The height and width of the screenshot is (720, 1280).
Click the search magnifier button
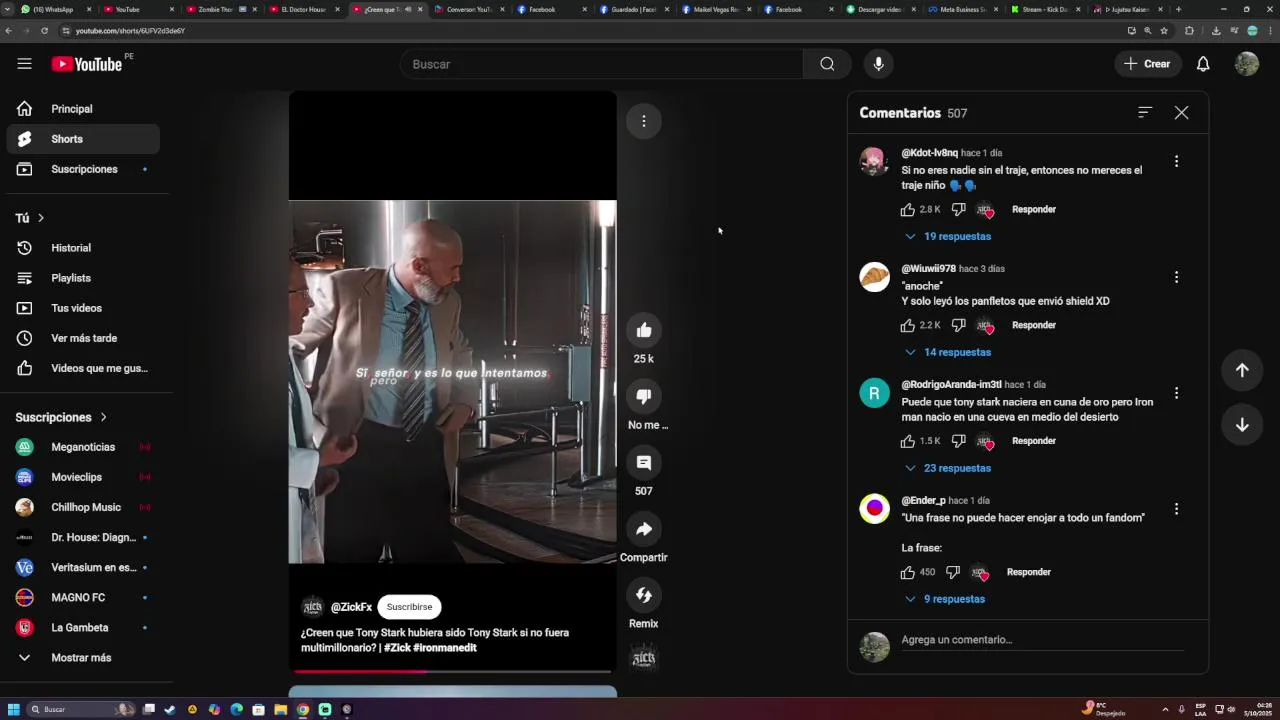tap(827, 64)
